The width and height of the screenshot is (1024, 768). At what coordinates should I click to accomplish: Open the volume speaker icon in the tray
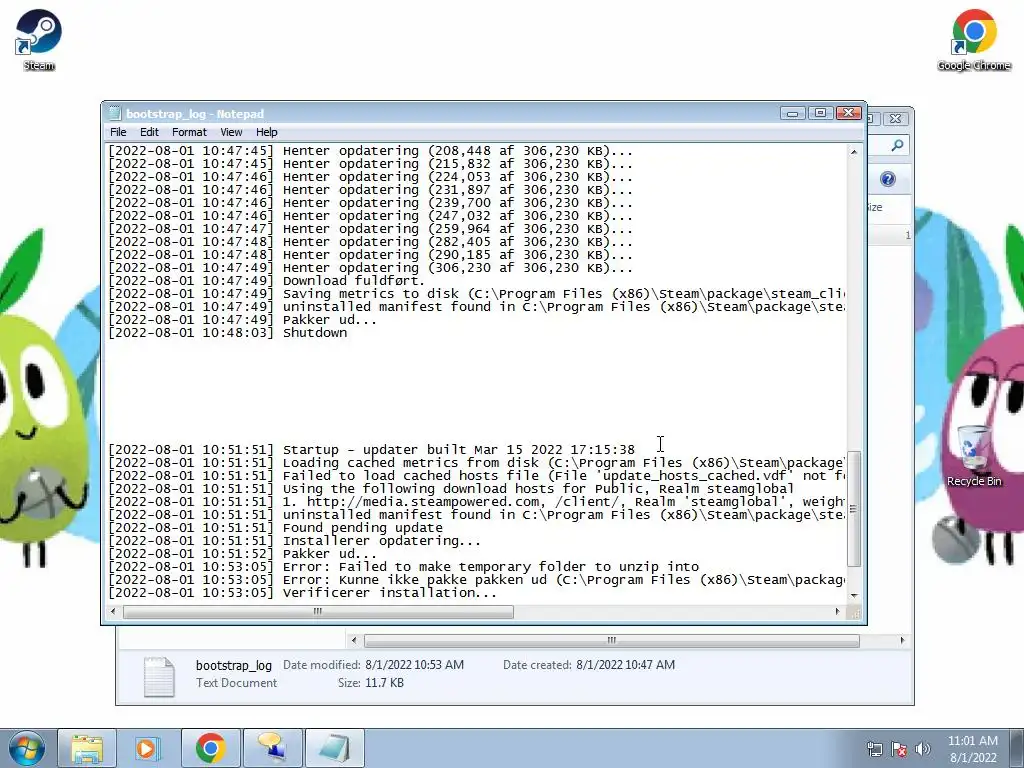922,749
